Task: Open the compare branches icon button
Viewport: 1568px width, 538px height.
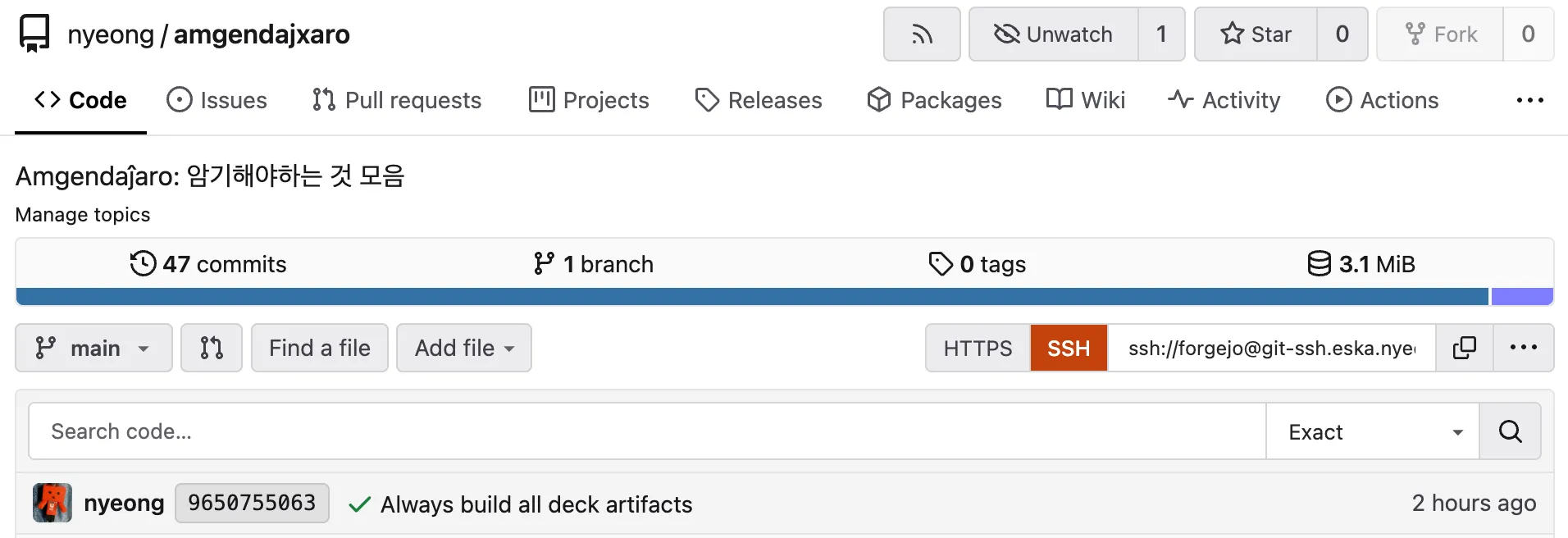Action: pyautogui.click(x=212, y=348)
